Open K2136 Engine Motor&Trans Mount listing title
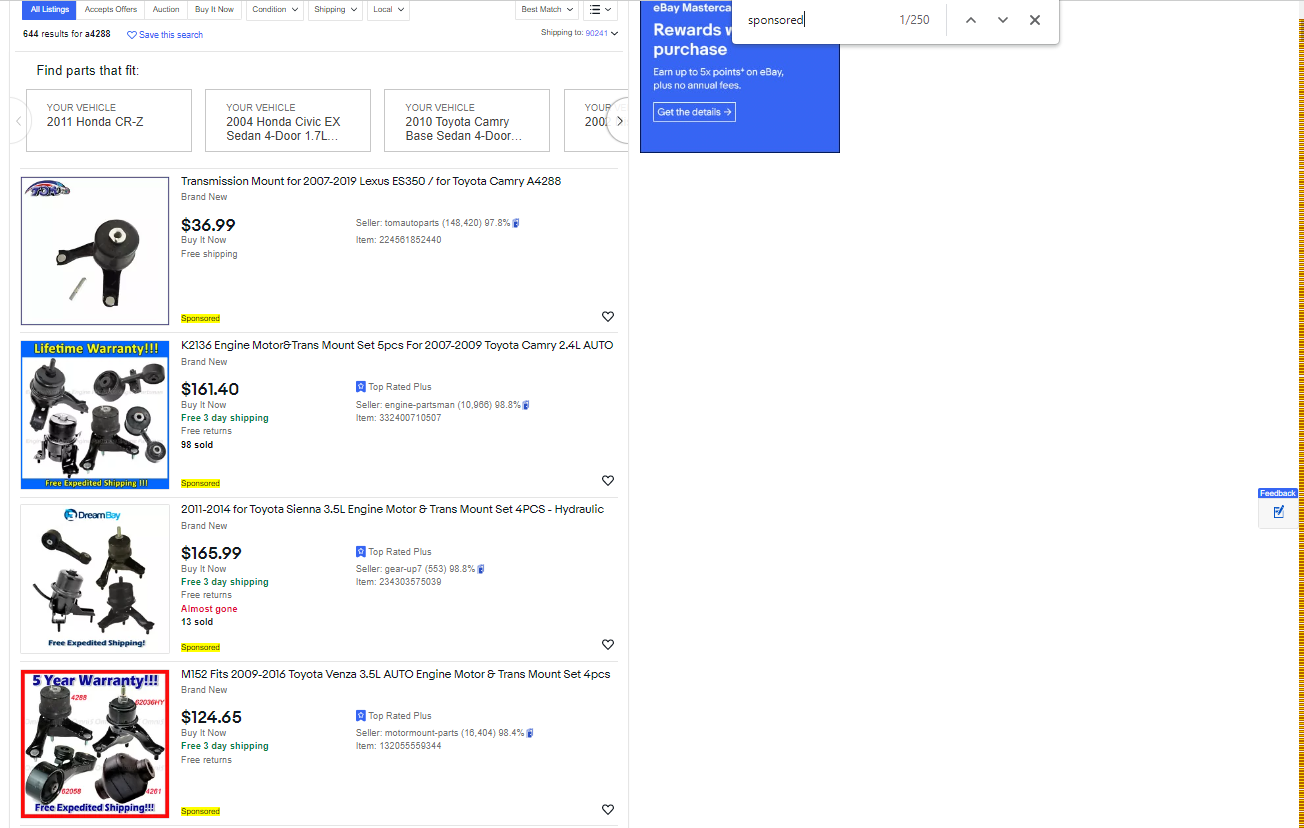1304x828 pixels. point(397,346)
